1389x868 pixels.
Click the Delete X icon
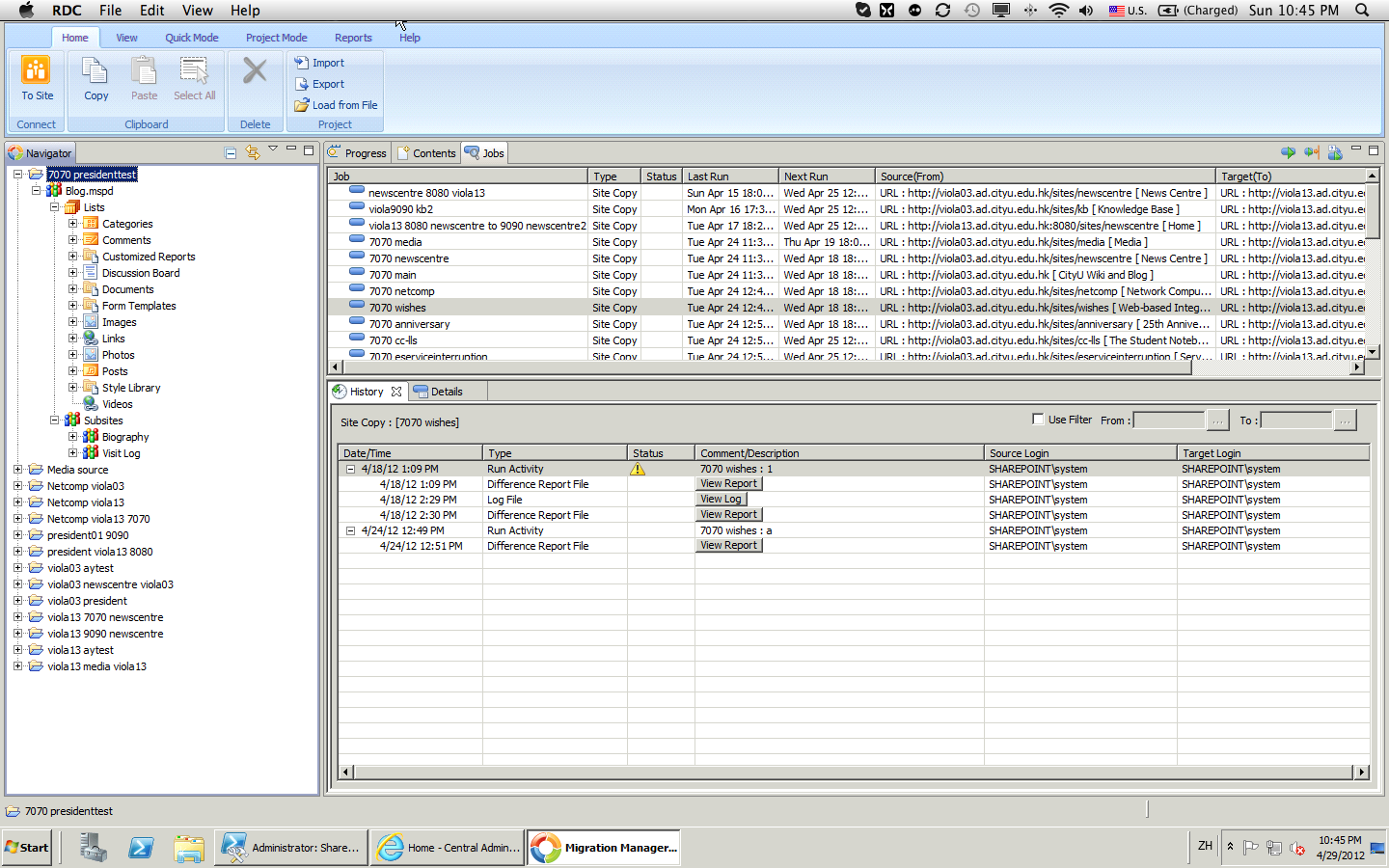[255, 70]
